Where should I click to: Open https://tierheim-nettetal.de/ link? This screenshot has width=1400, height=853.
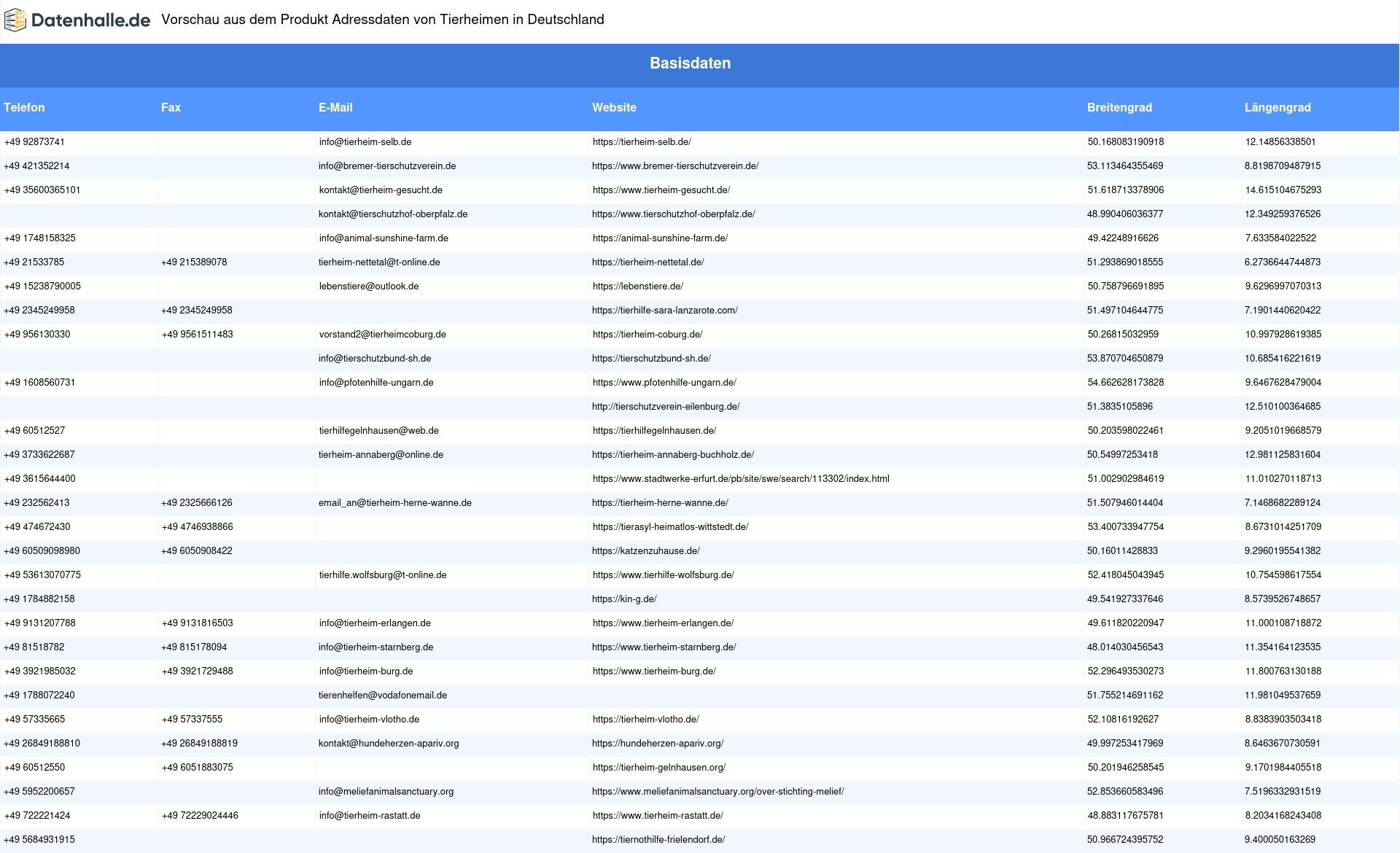click(x=648, y=262)
